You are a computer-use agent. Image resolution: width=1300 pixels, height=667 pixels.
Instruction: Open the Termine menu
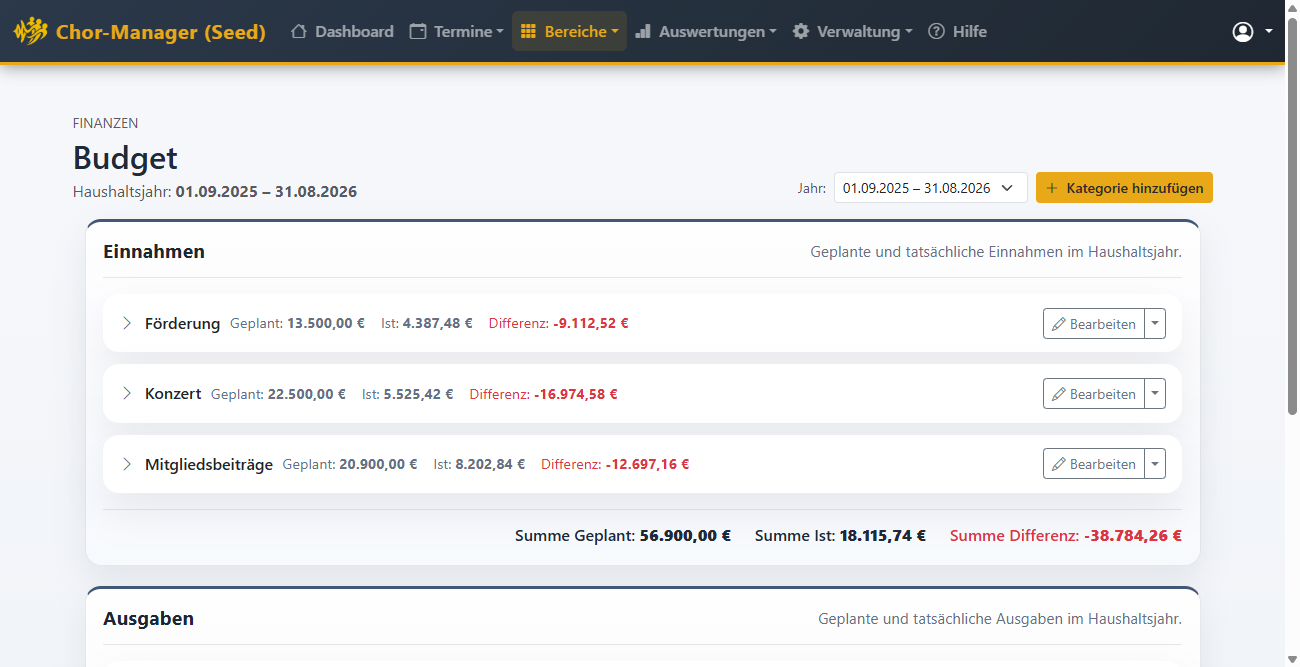(456, 32)
